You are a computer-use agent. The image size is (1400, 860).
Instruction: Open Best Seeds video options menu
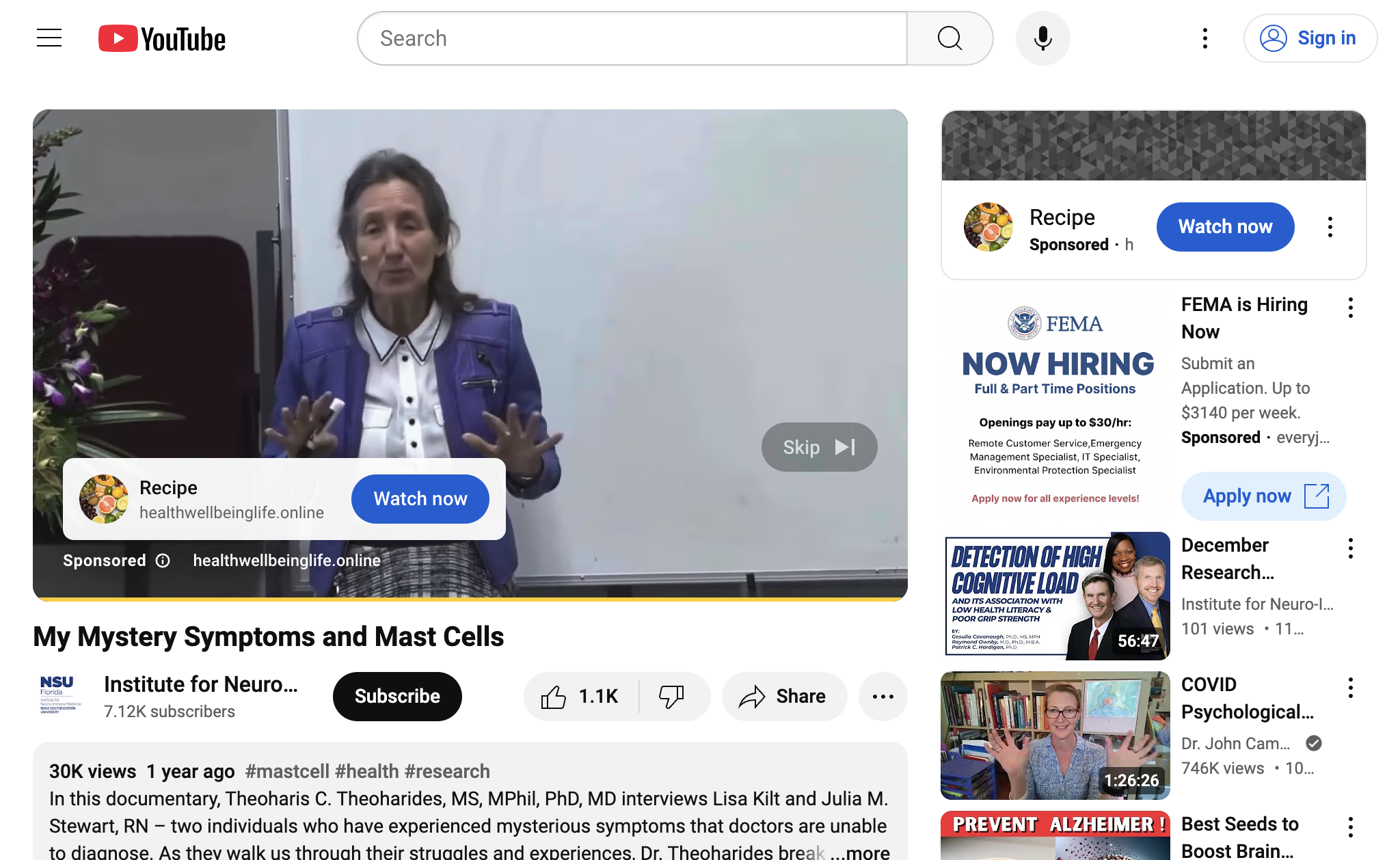[1350, 827]
